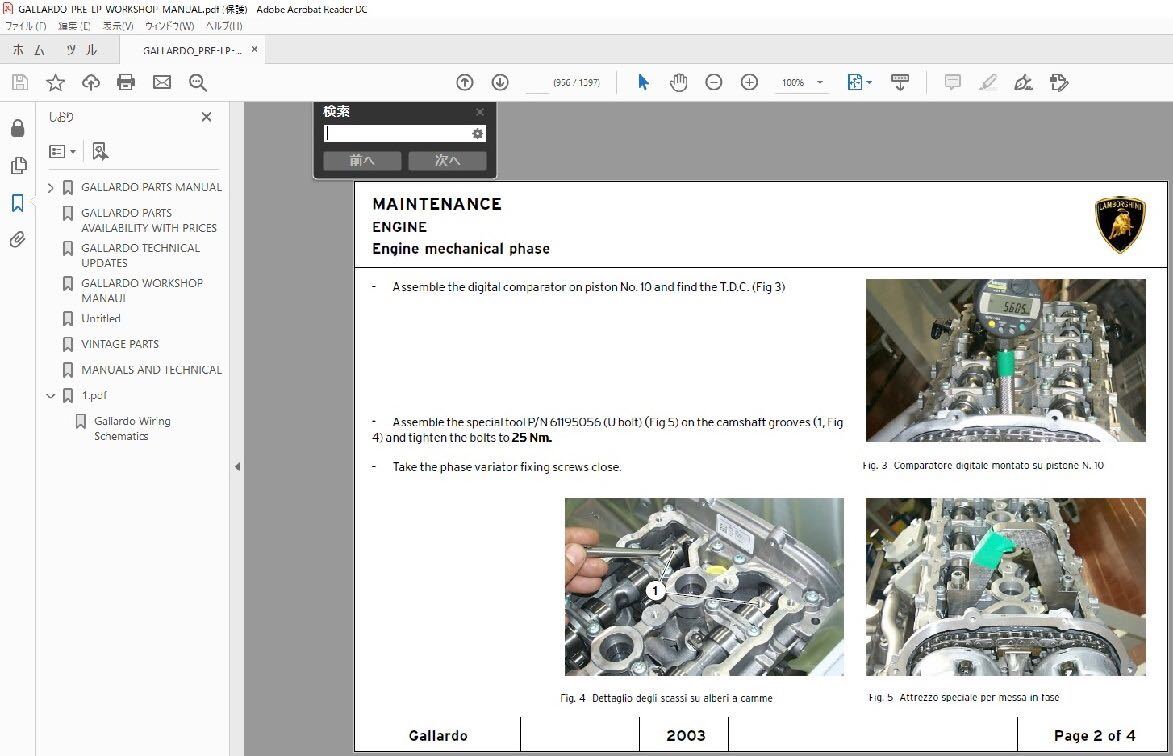
Task: Open the page display mode tool
Action: pos(900,82)
